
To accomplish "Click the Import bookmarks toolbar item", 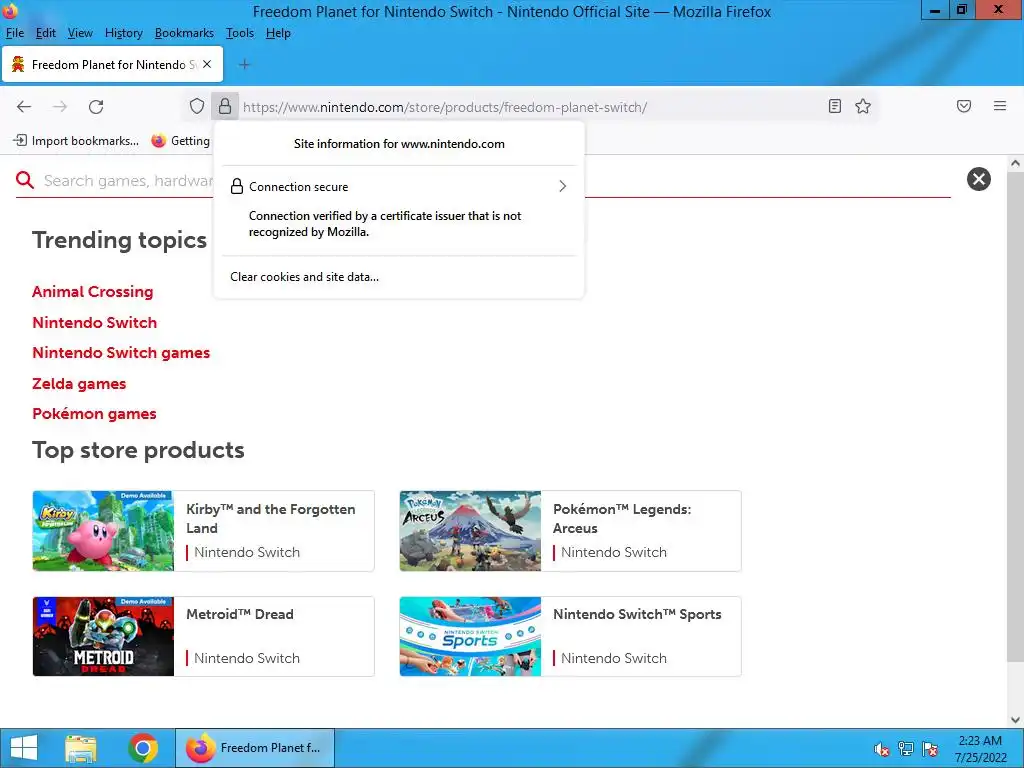I will (76, 140).
